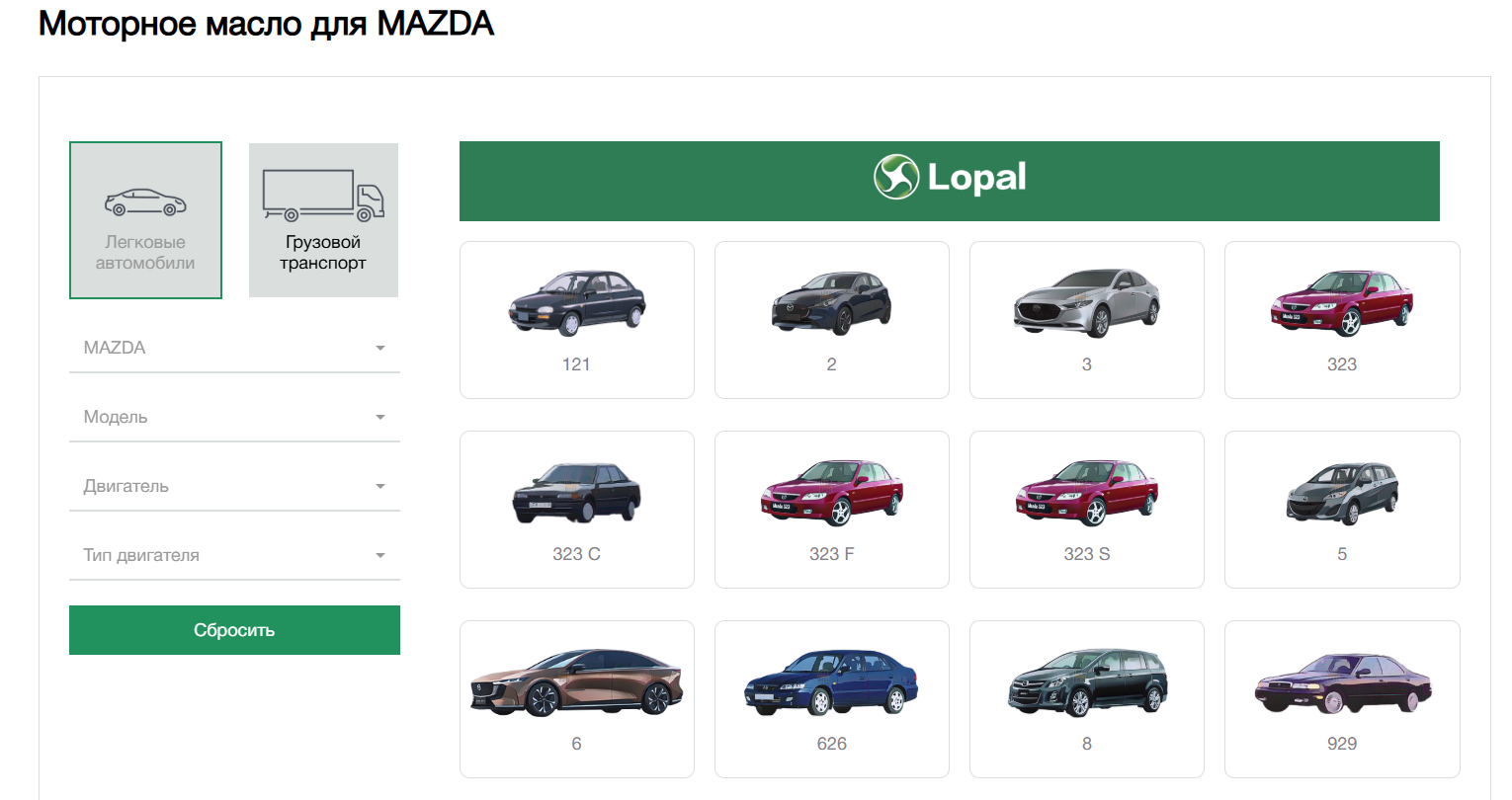The height and width of the screenshot is (800, 1512).
Task: Open the MAZDA brand dropdown
Action: pos(234,348)
